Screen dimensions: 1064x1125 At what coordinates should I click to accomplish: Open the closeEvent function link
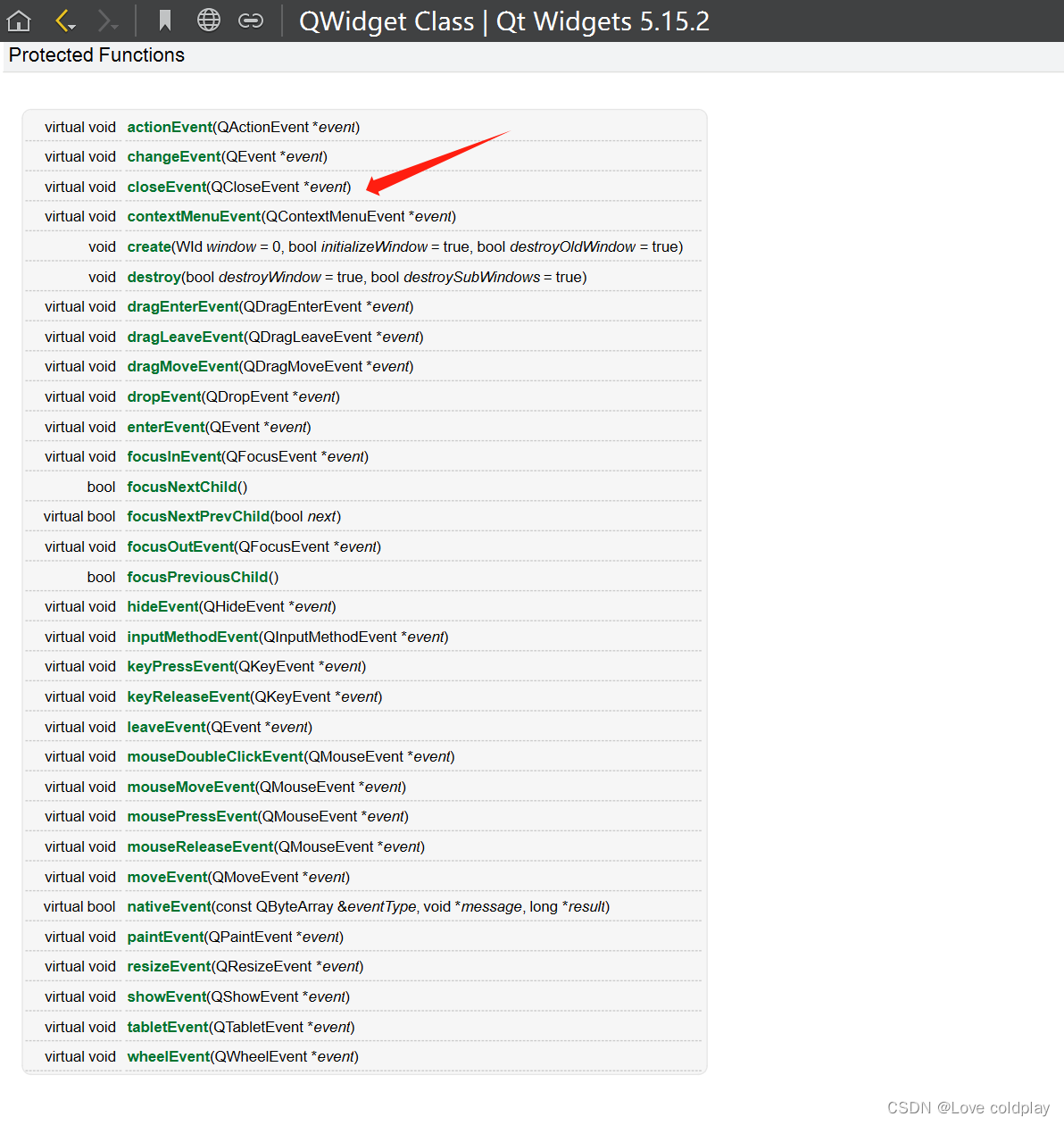tap(167, 187)
